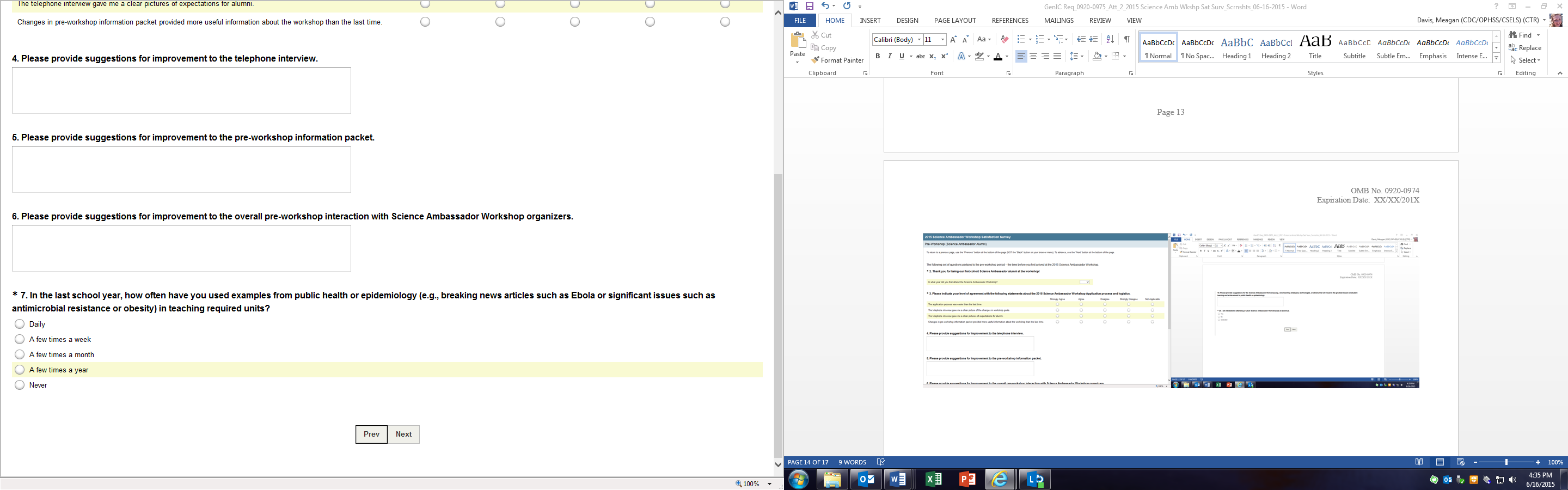Open the Select dropdown in Editing group
The width and height of the screenshot is (1568, 490).
click(x=1538, y=60)
